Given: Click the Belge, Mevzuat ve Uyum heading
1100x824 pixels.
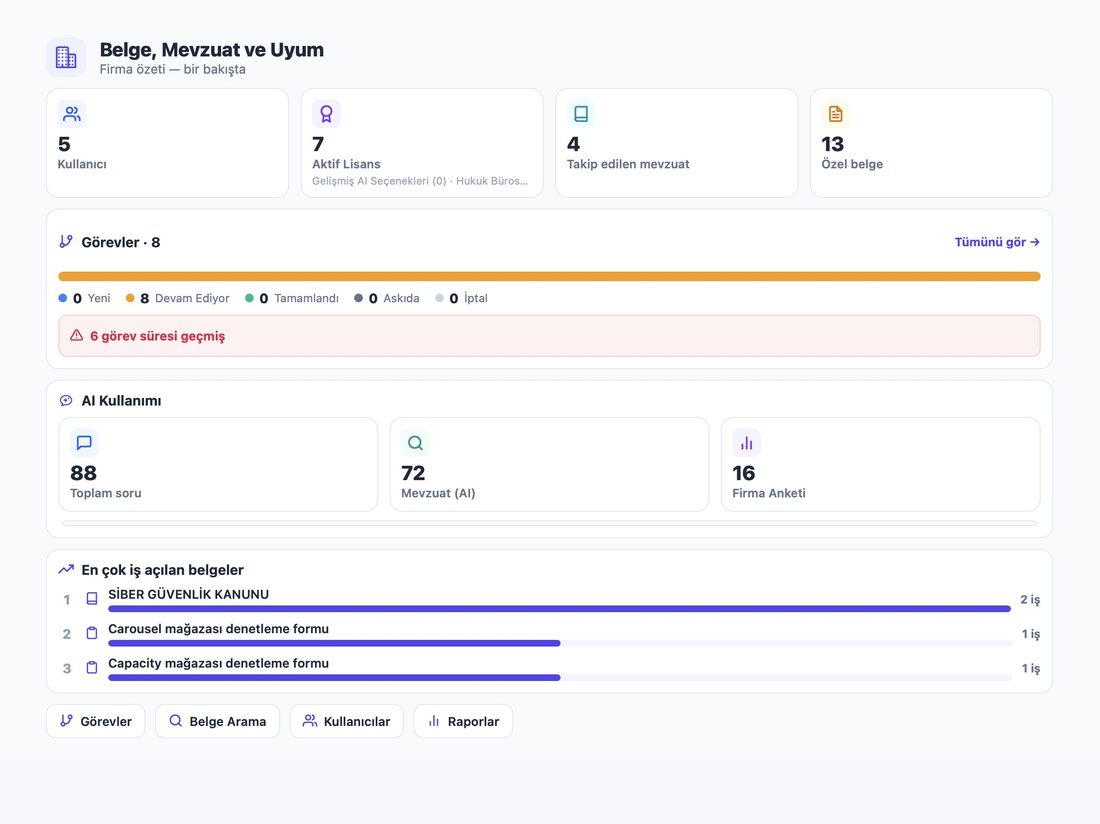Looking at the screenshot, I should click(x=212, y=50).
